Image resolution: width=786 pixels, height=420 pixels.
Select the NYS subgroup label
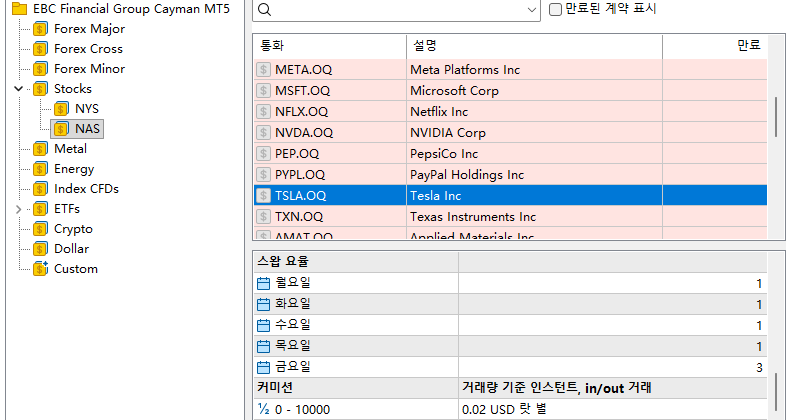(87, 109)
